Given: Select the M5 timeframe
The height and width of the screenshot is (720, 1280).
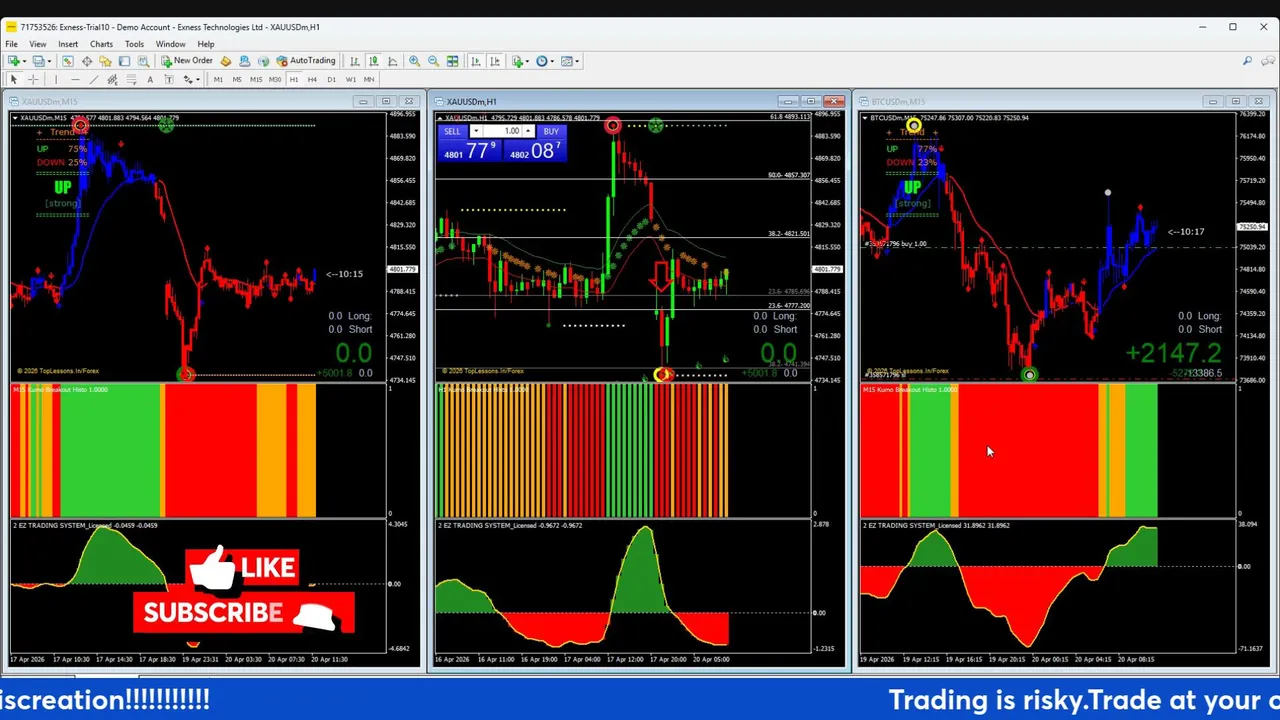Looking at the screenshot, I should pos(237,79).
